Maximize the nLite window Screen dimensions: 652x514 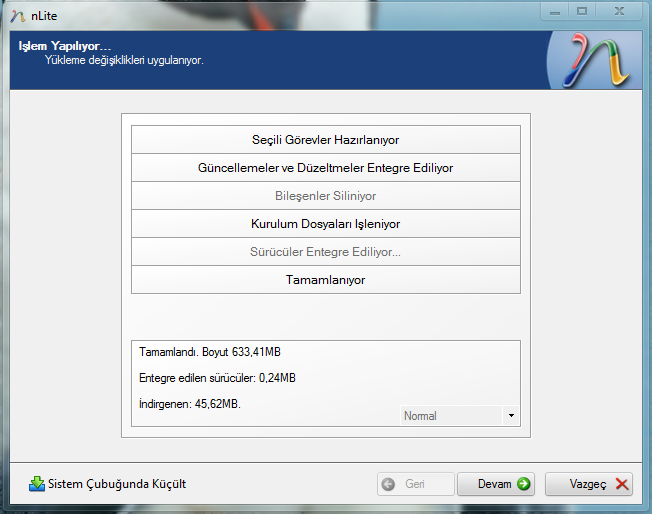coord(582,12)
